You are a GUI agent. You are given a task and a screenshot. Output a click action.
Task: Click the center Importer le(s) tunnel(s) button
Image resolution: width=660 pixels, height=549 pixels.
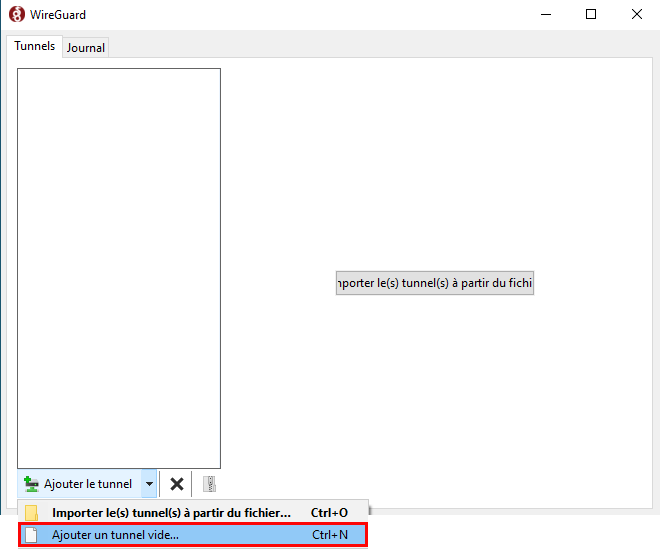click(435, 283)
